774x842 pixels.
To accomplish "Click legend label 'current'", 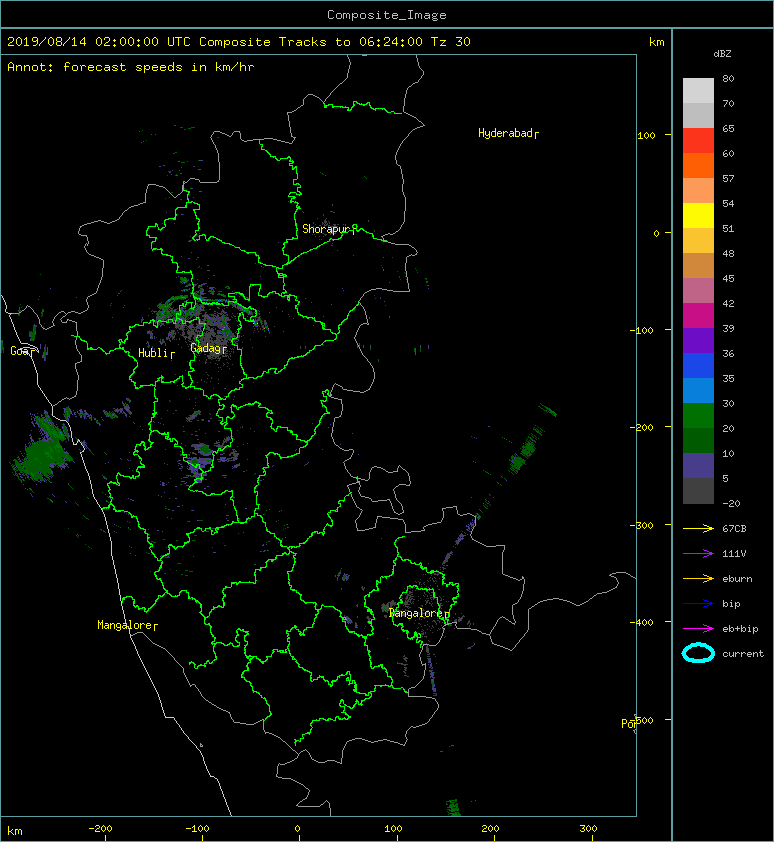I will pyautogui.click(x=743, y=654).
